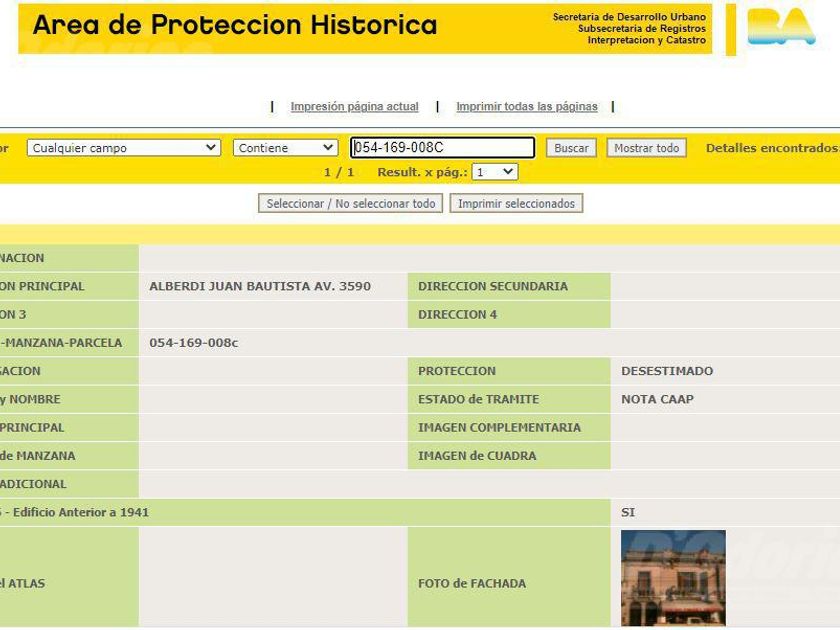Click Seleccionar / No seleccionar todo button
This screenshot has height=630, width=840.
[350, 204]
